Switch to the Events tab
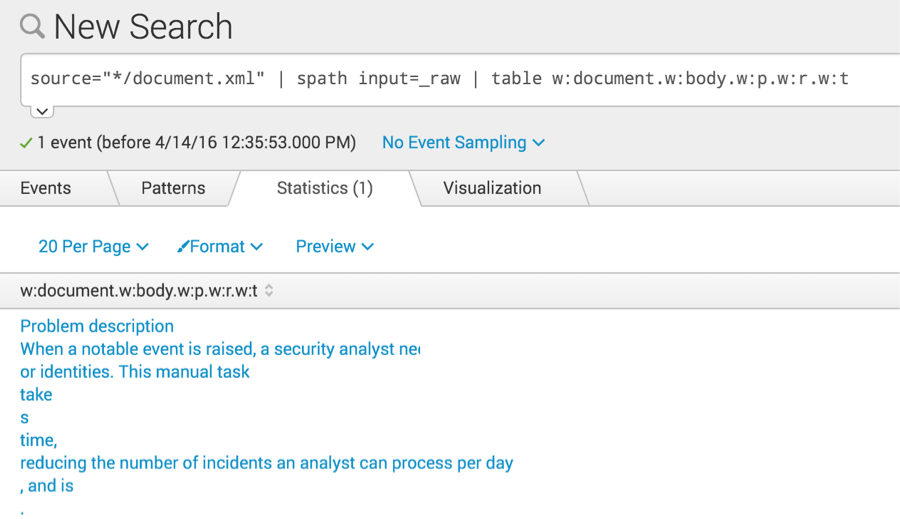900x519 pixels. pyautogui.click(x=45, y=188)
